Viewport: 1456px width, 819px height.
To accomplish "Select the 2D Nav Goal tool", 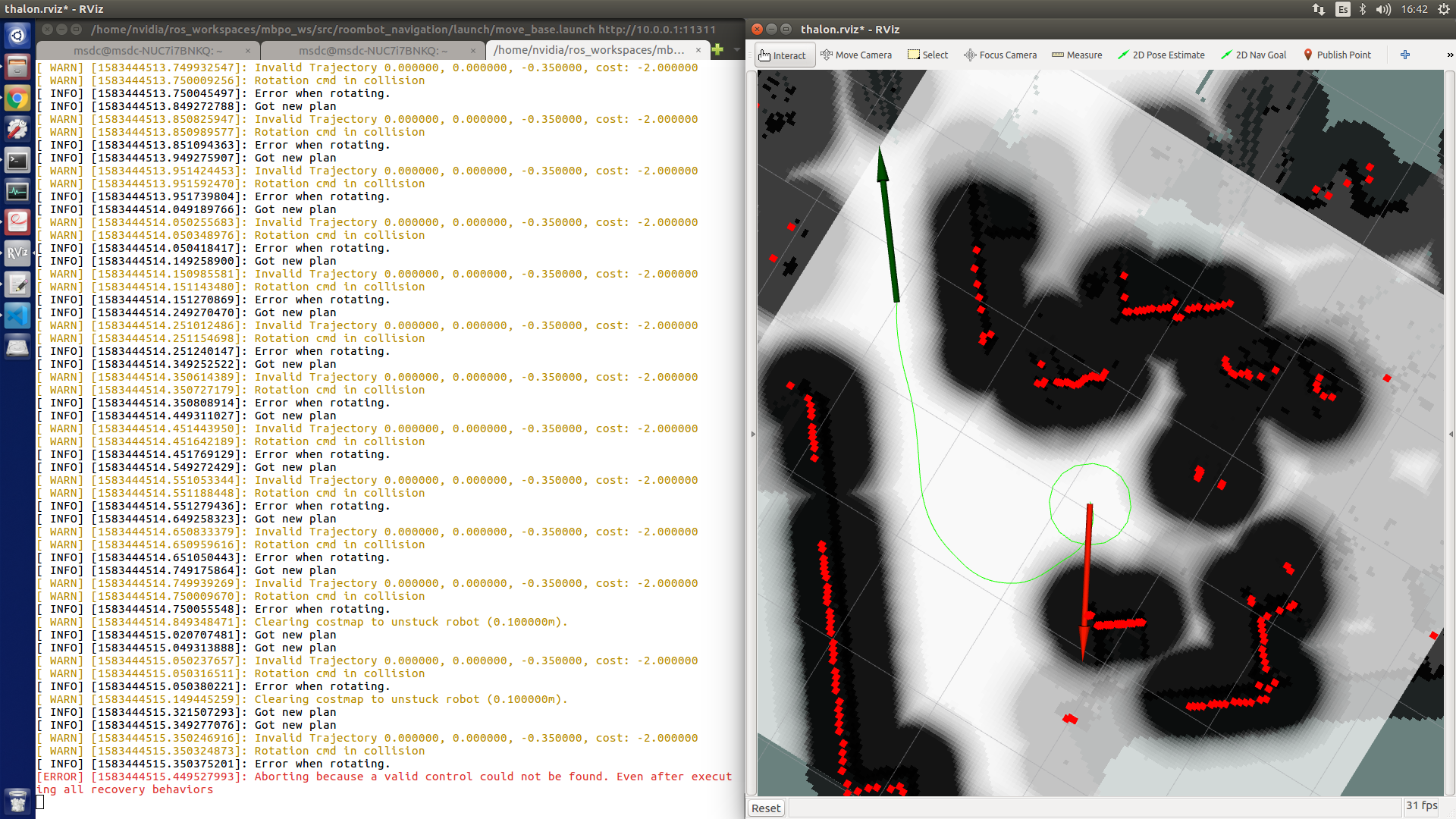I will (1254, 55).
